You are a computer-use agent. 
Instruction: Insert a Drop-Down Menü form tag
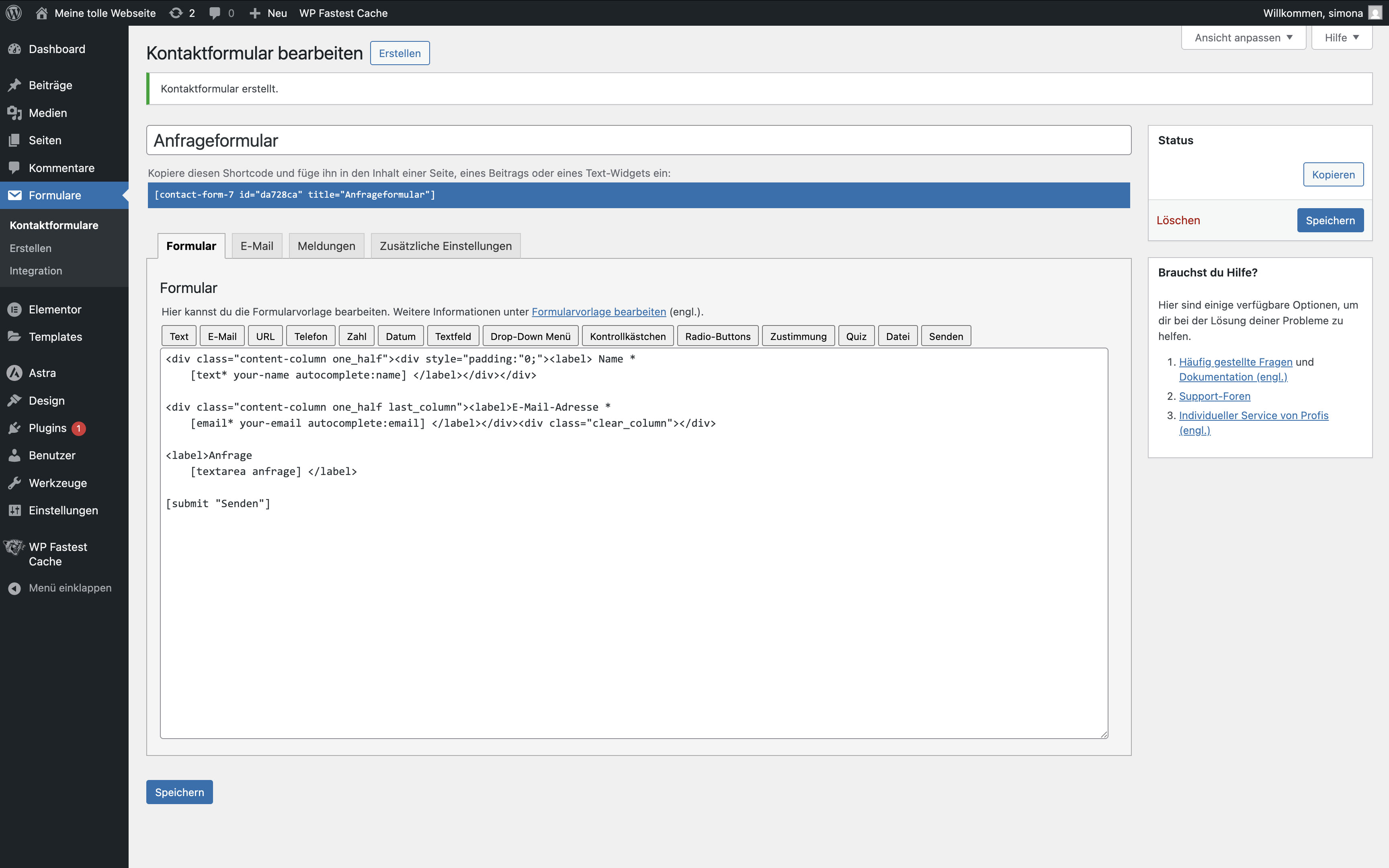[x=530, y=336]
